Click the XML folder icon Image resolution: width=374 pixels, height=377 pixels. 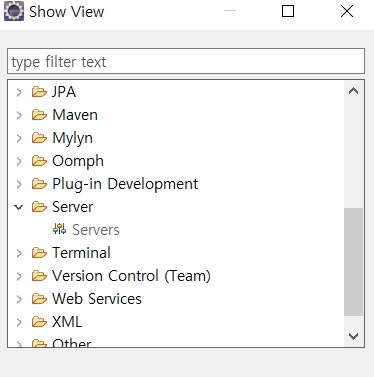click(x=39, y=322)
